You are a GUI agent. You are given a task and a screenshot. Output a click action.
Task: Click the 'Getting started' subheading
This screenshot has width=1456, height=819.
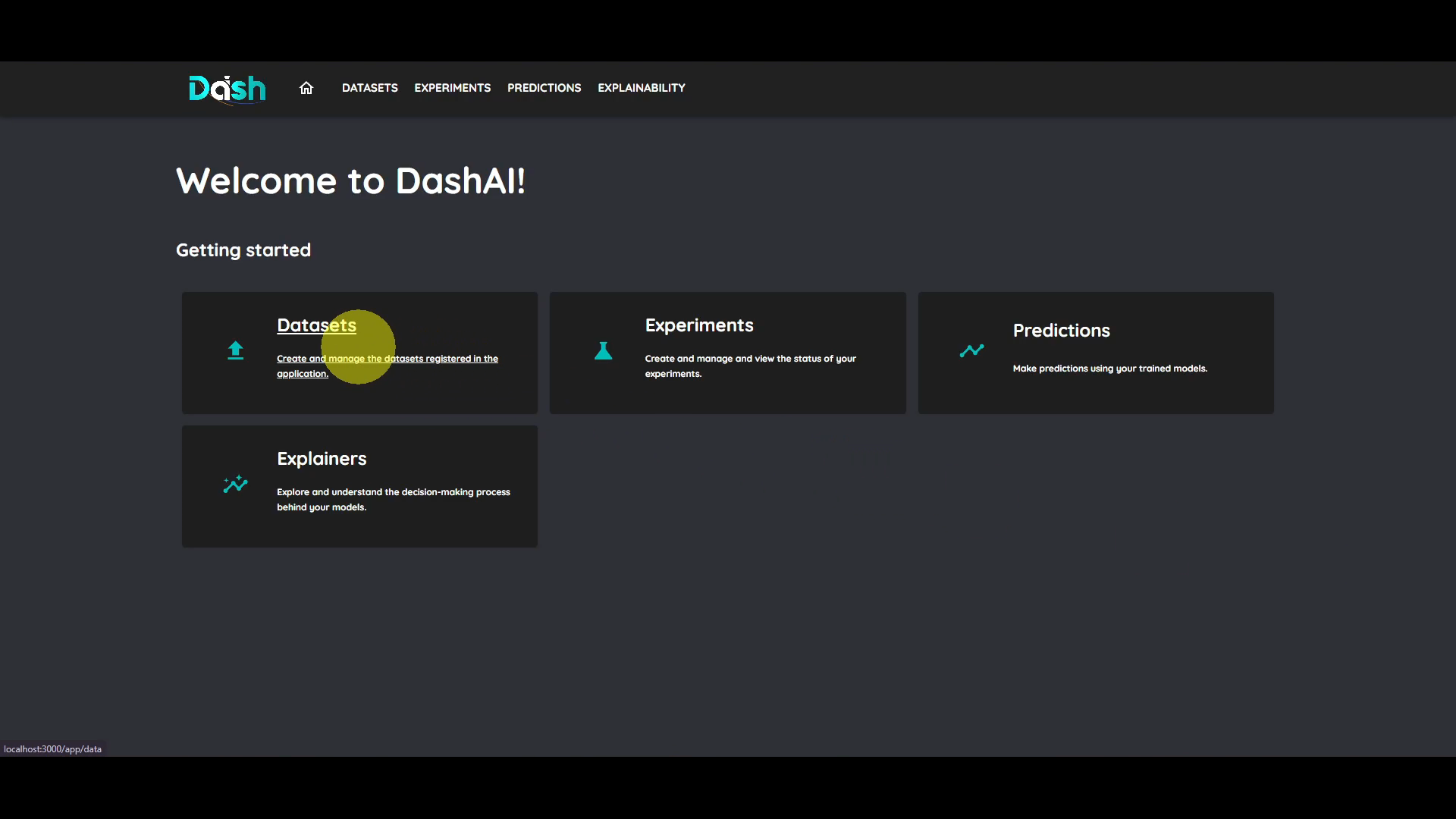(x=243, y=250)
